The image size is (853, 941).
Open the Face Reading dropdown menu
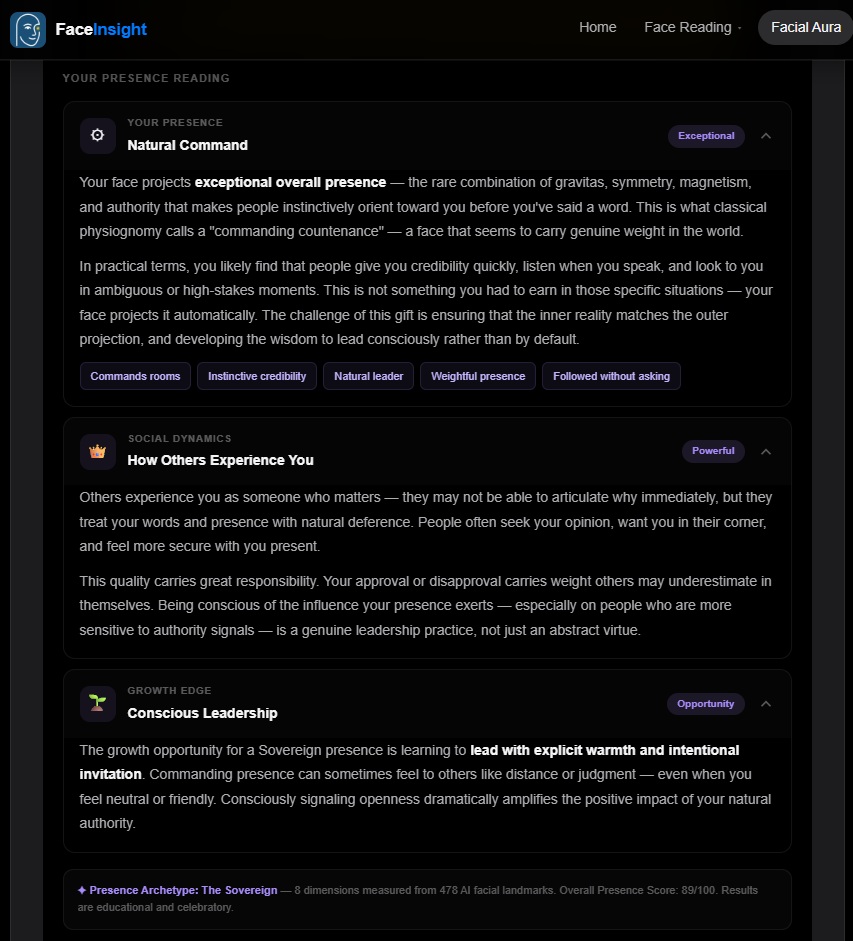693,28
